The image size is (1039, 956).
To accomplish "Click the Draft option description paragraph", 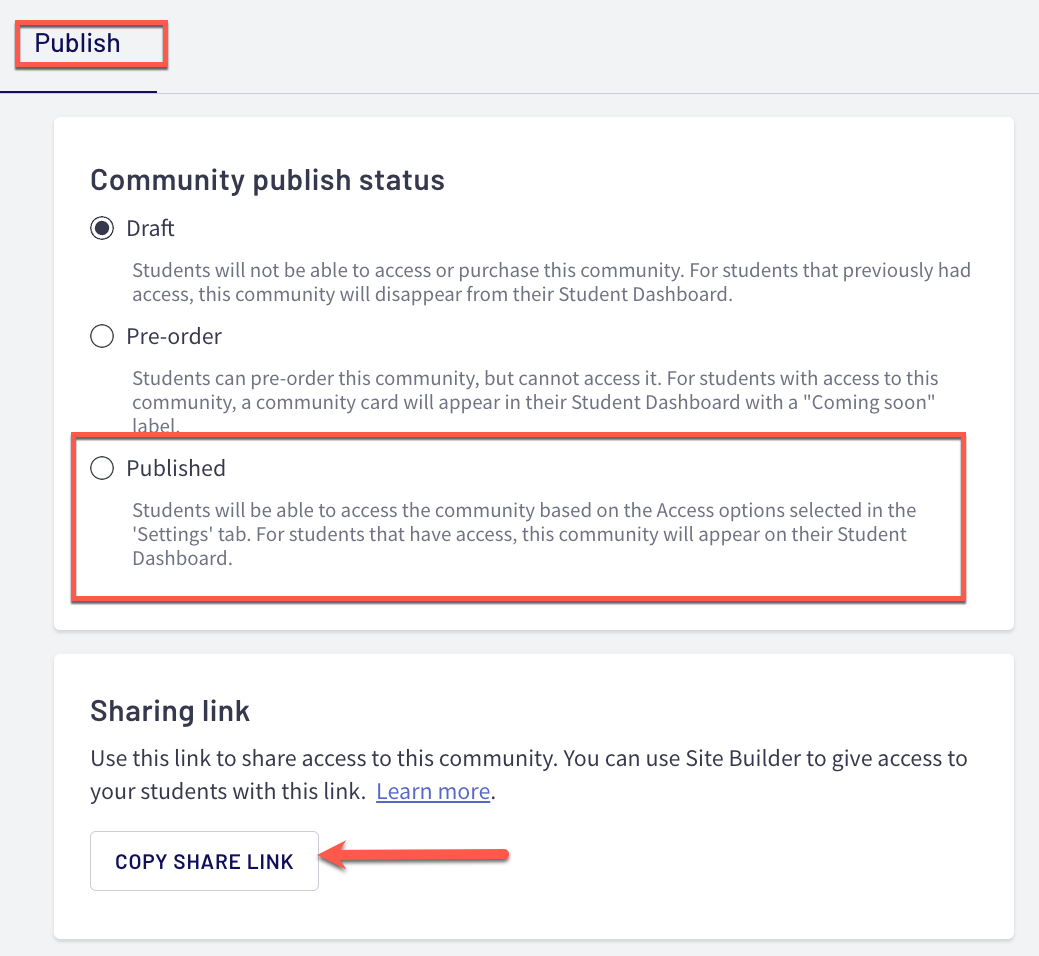I will pyautogui.click(x=551, y=282).
